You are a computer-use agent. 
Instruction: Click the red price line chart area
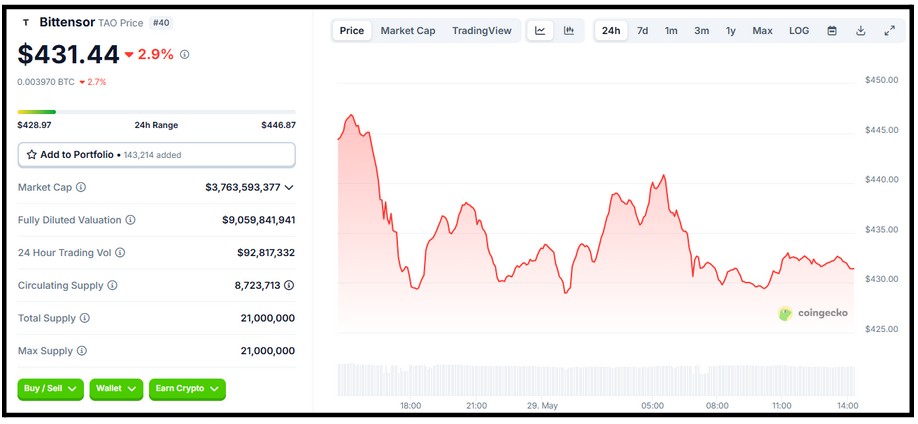[x=596, y=223]
